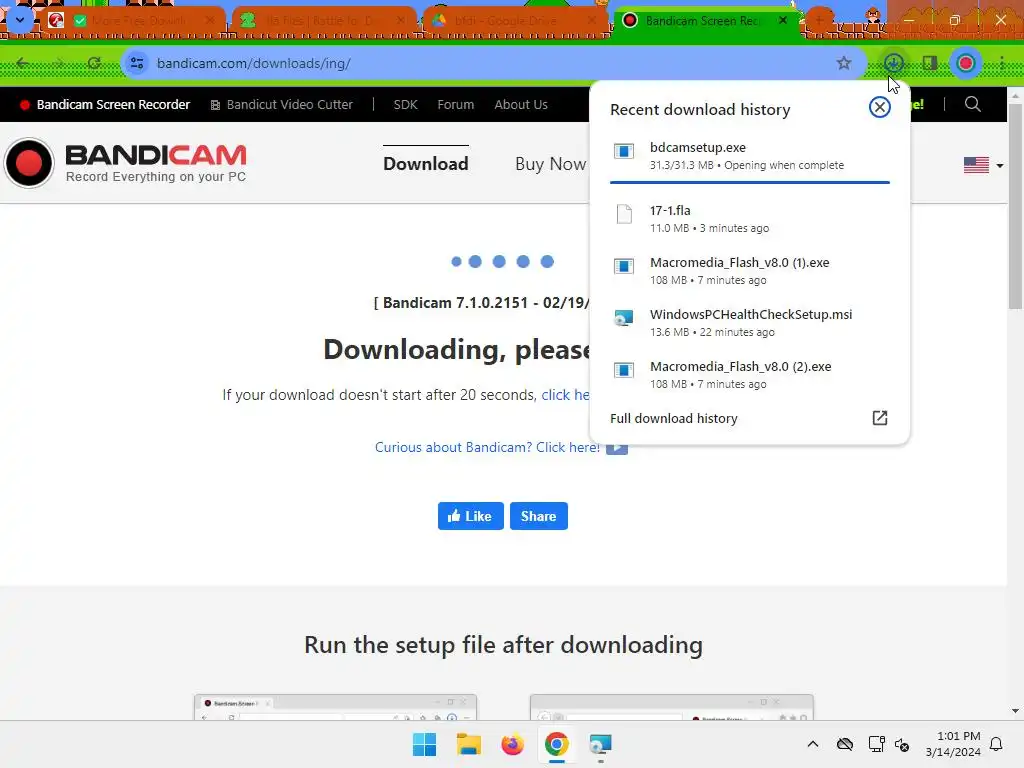The height and width of the screenshot is (768, 1024).
Task: Close the Recent download history popup
Action: [880, 107]
